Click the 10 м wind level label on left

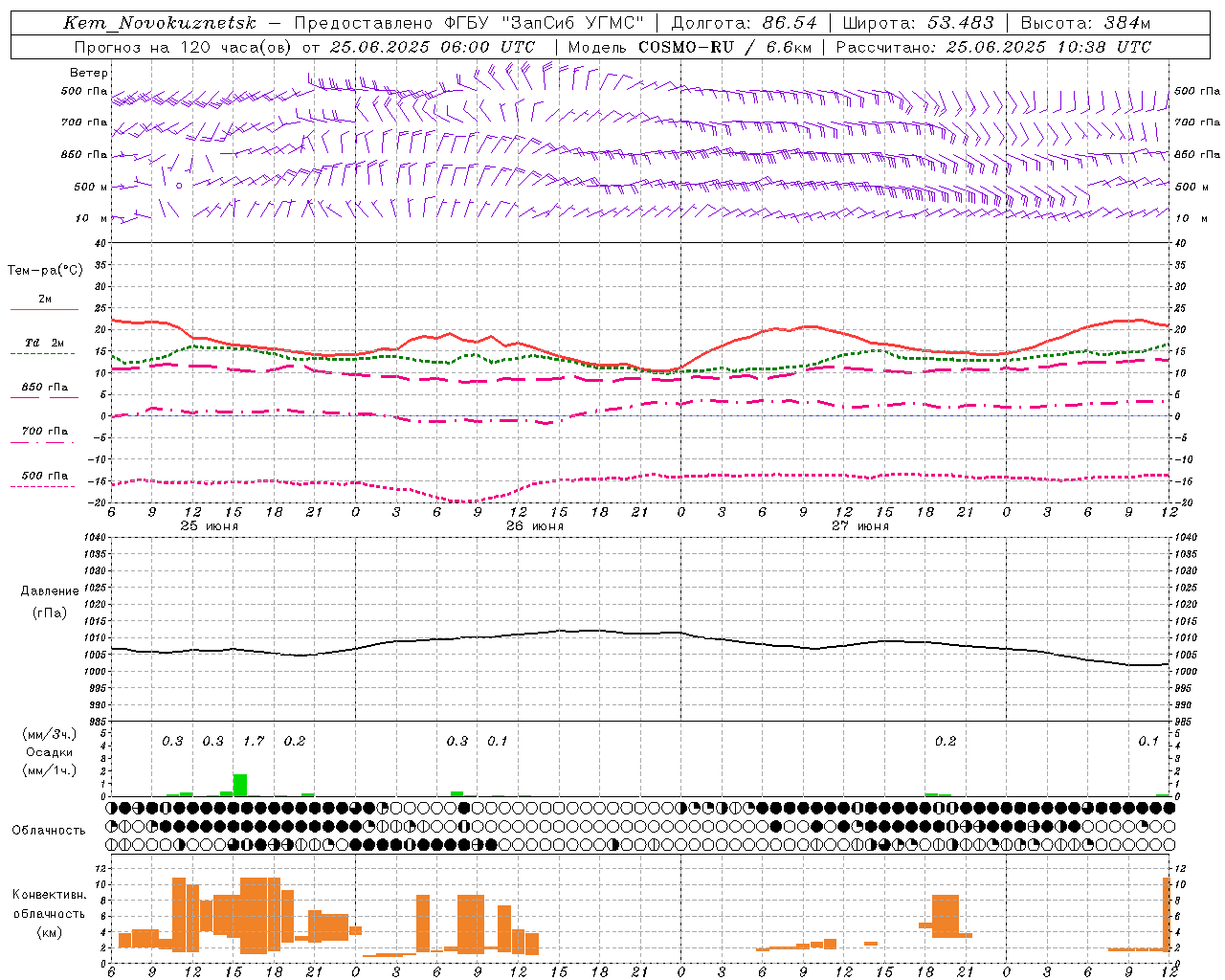tap(92, 219)
